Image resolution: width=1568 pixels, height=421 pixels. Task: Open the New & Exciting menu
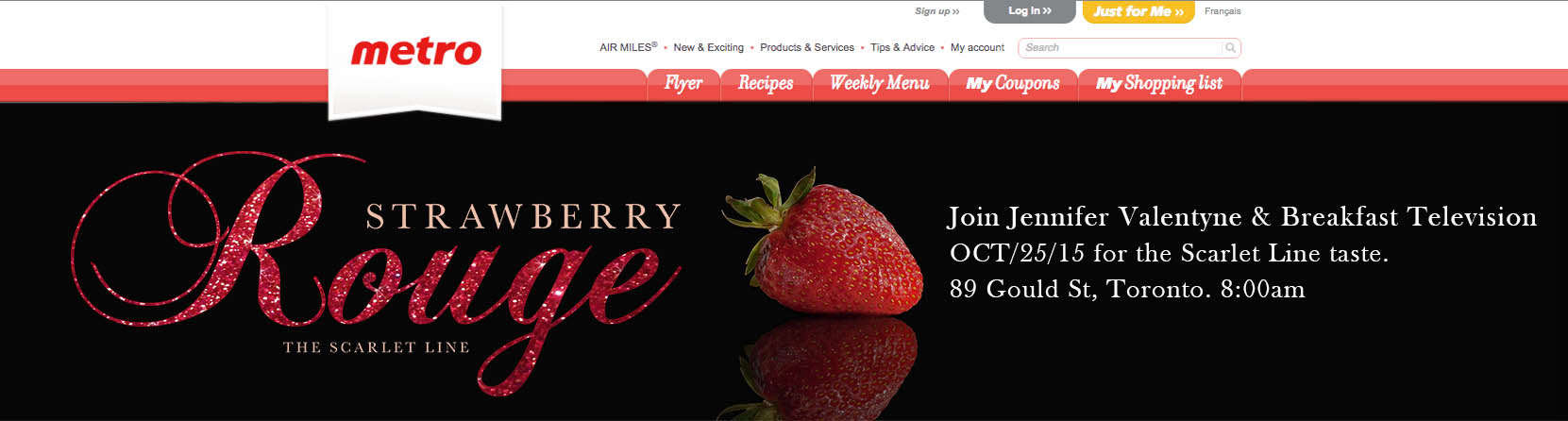point(708,47)
